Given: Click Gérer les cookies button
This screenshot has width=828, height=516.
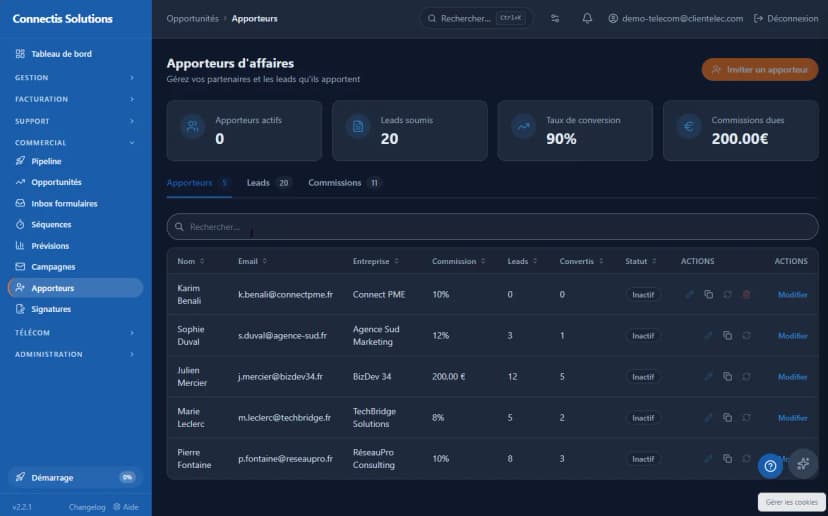Looking at the screenshot, I should pyautogui.click(x=792, y=502).
